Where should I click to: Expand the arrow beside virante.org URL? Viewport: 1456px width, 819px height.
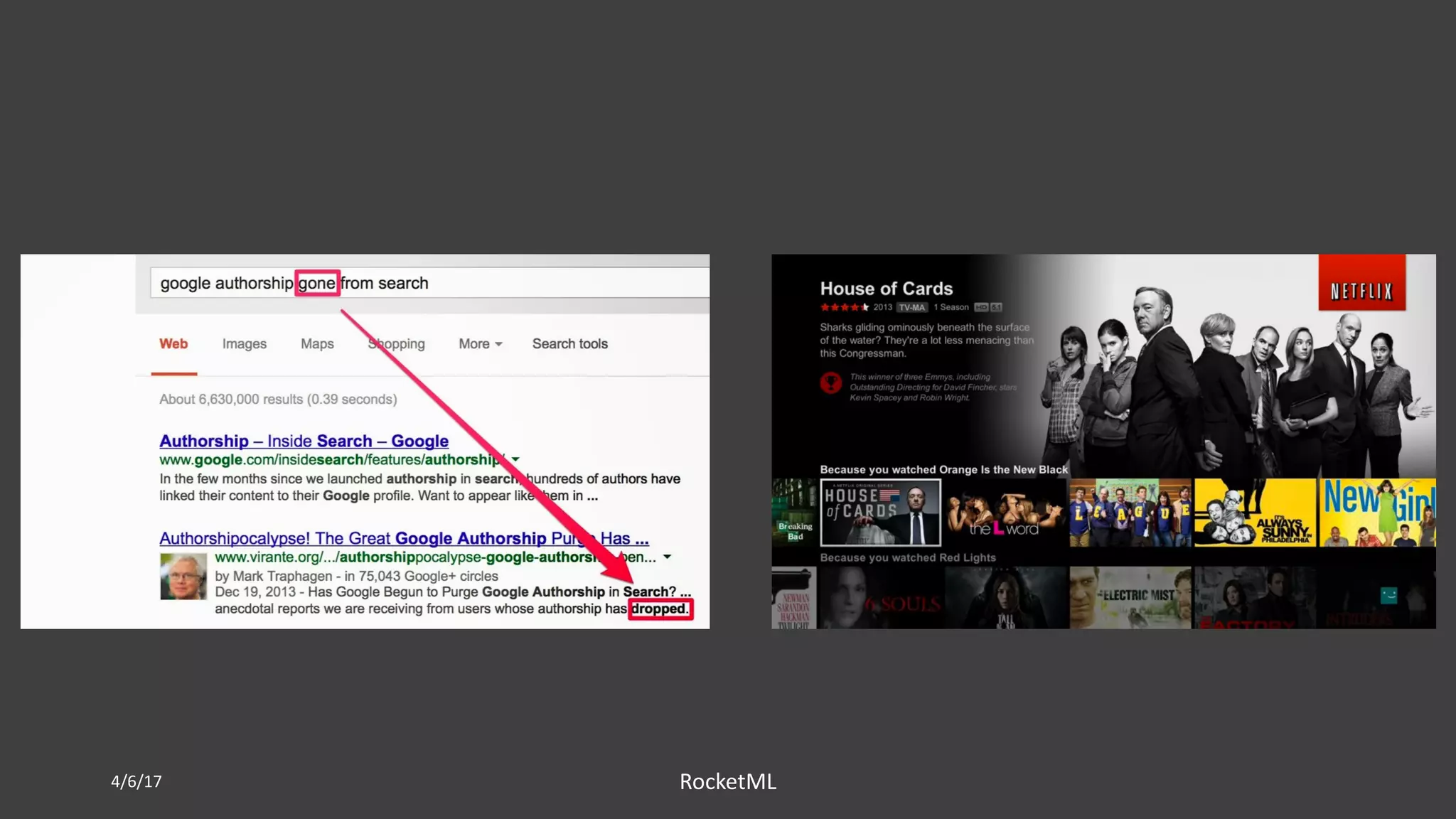pyautogui.click(x=667, y=557)
